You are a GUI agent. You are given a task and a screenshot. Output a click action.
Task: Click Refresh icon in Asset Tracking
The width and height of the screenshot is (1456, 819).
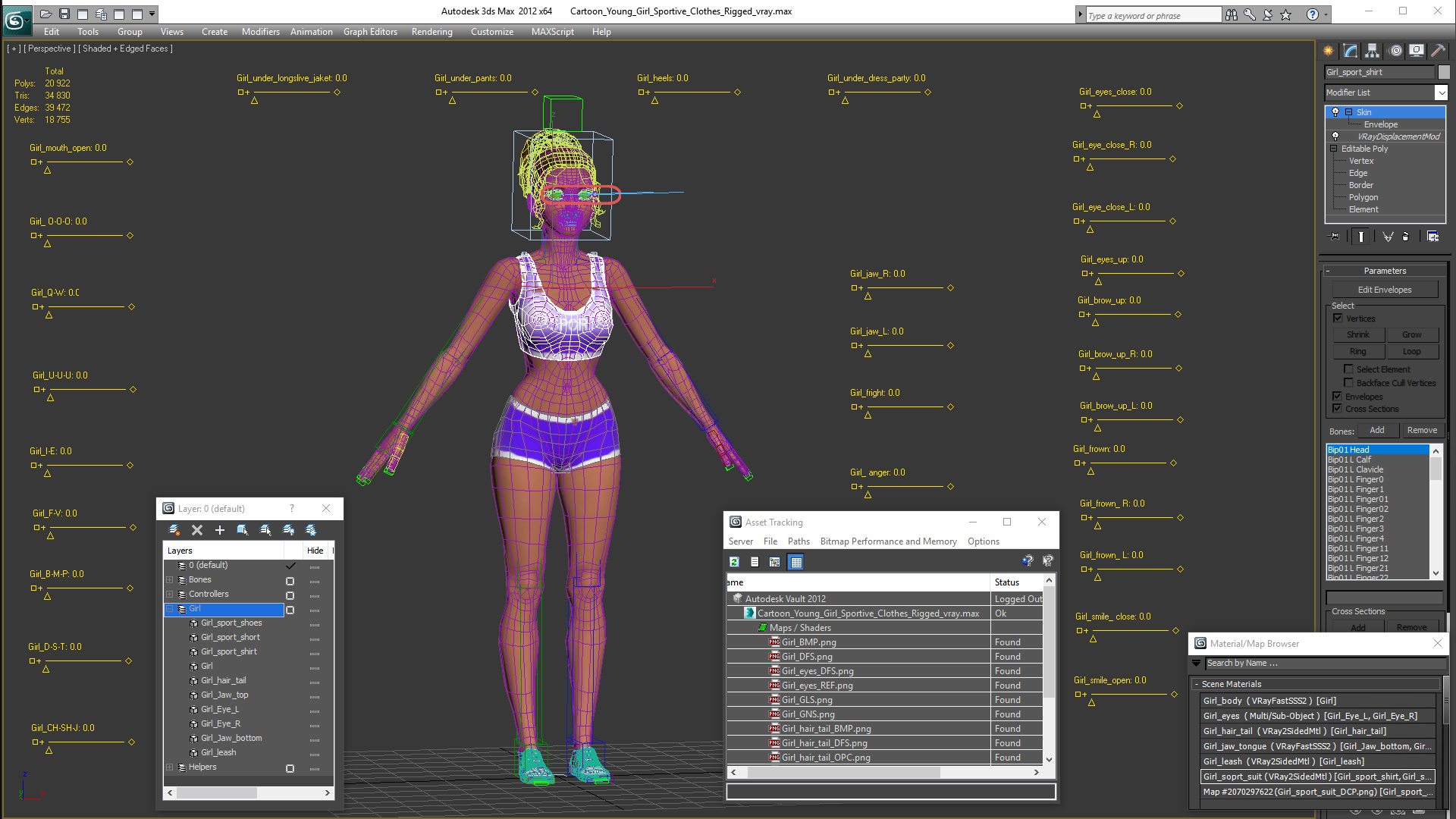click(734, 562)
